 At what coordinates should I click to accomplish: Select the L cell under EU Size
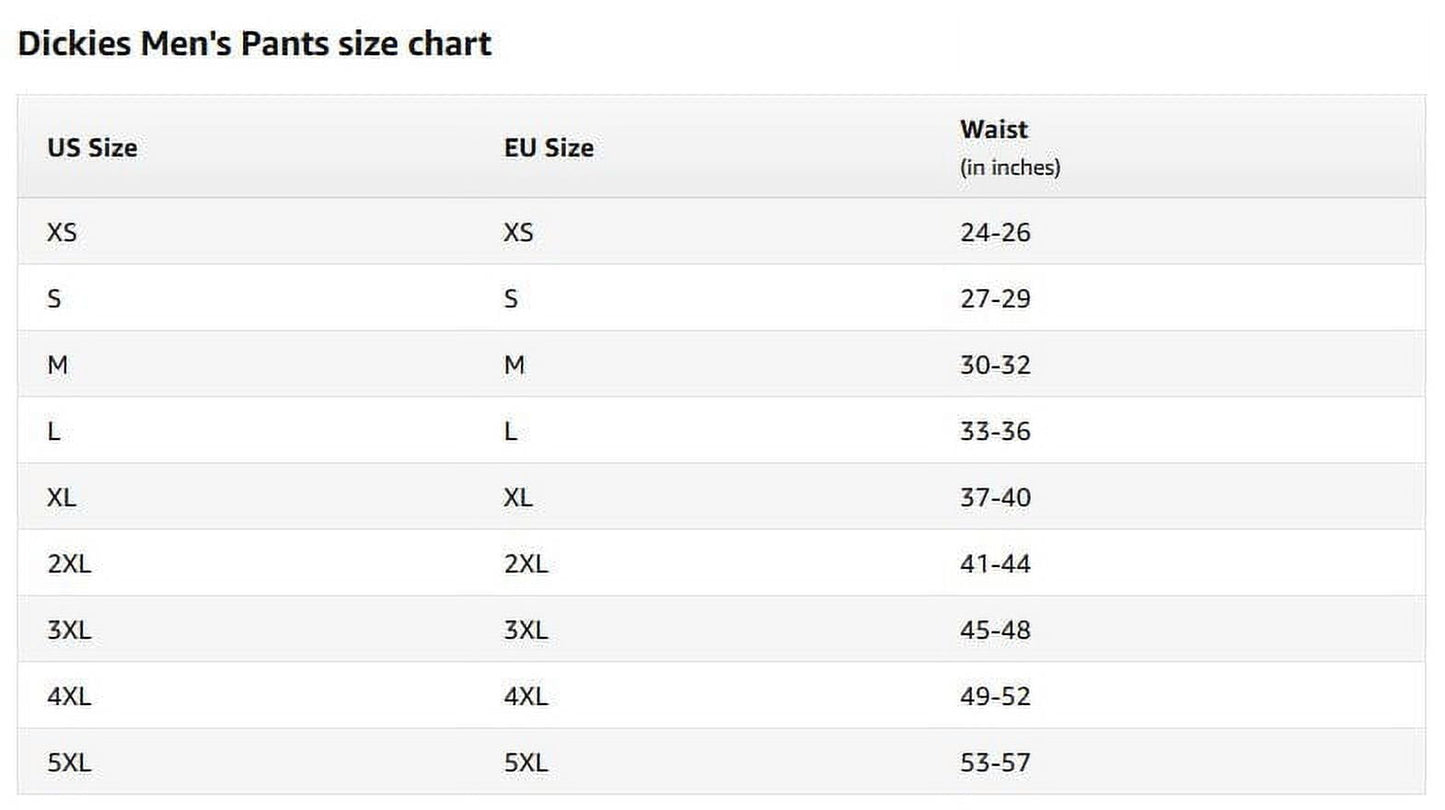510,432
